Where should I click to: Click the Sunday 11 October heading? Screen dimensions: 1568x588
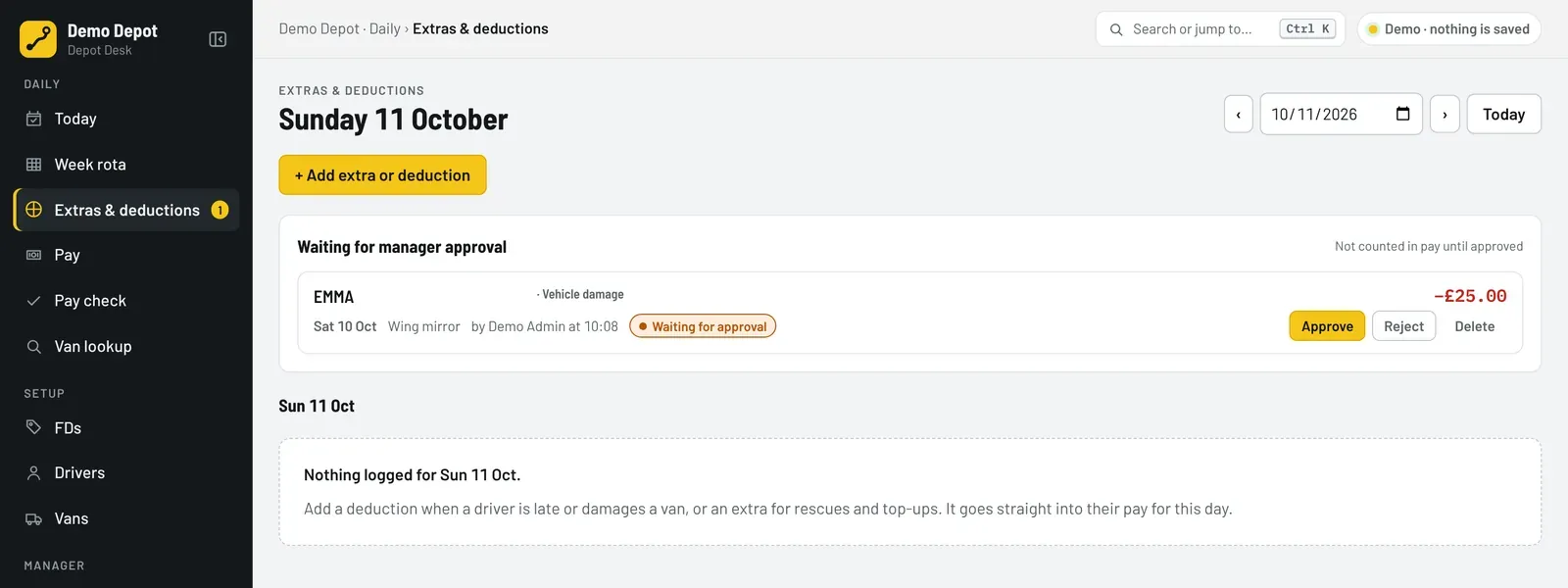(393, 120)
